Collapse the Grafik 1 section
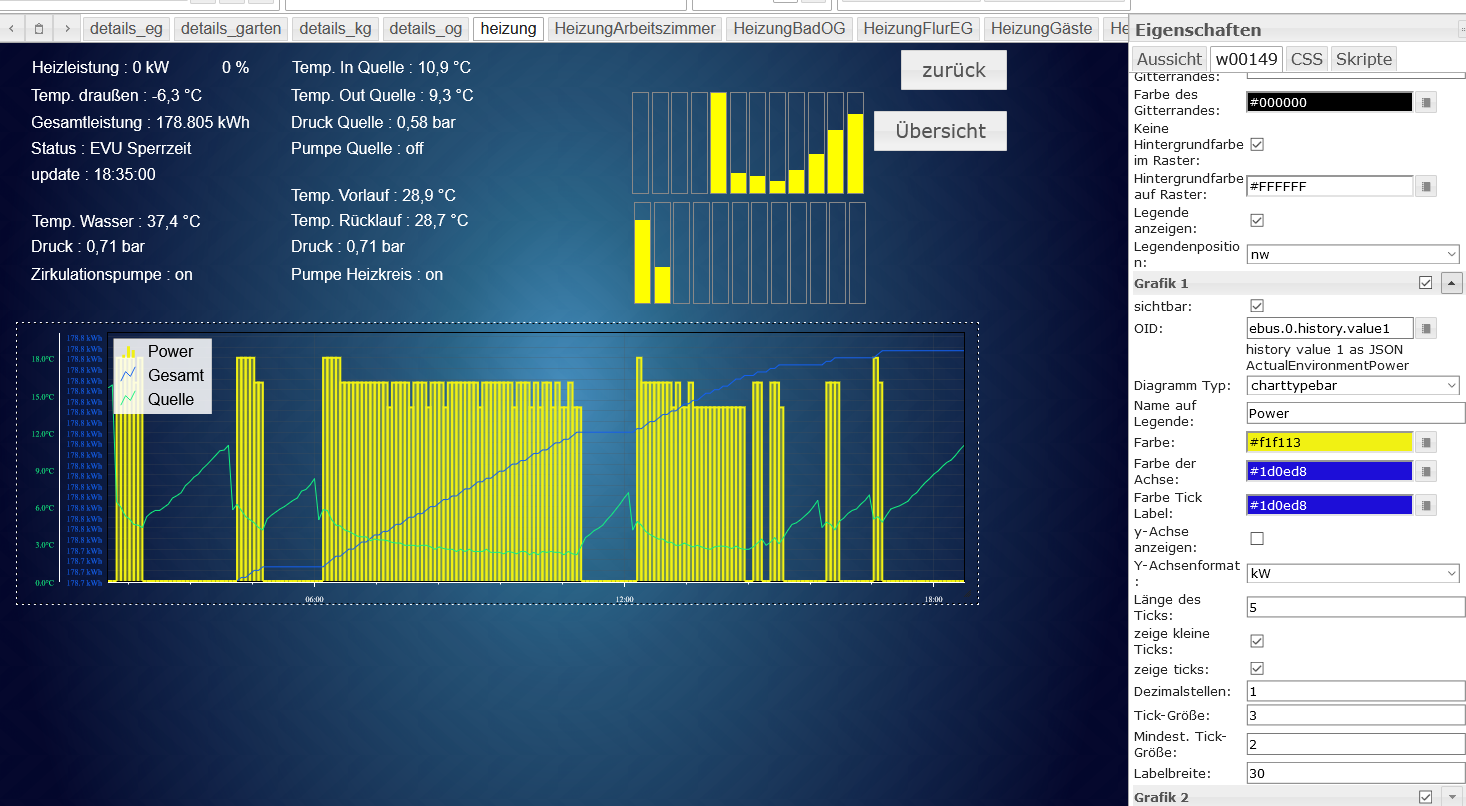 tap(1452, 283)
